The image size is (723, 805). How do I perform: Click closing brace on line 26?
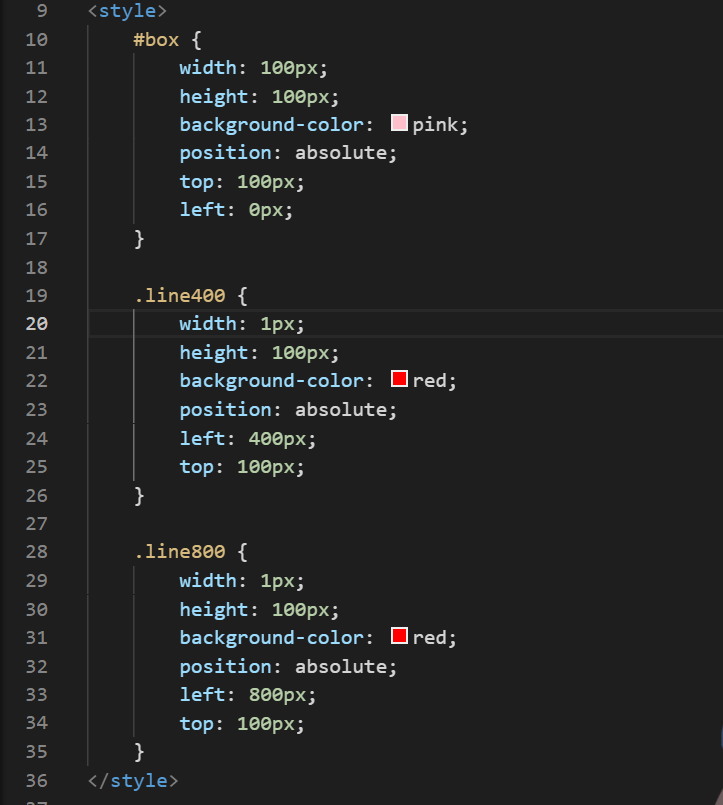pos(139,496)
